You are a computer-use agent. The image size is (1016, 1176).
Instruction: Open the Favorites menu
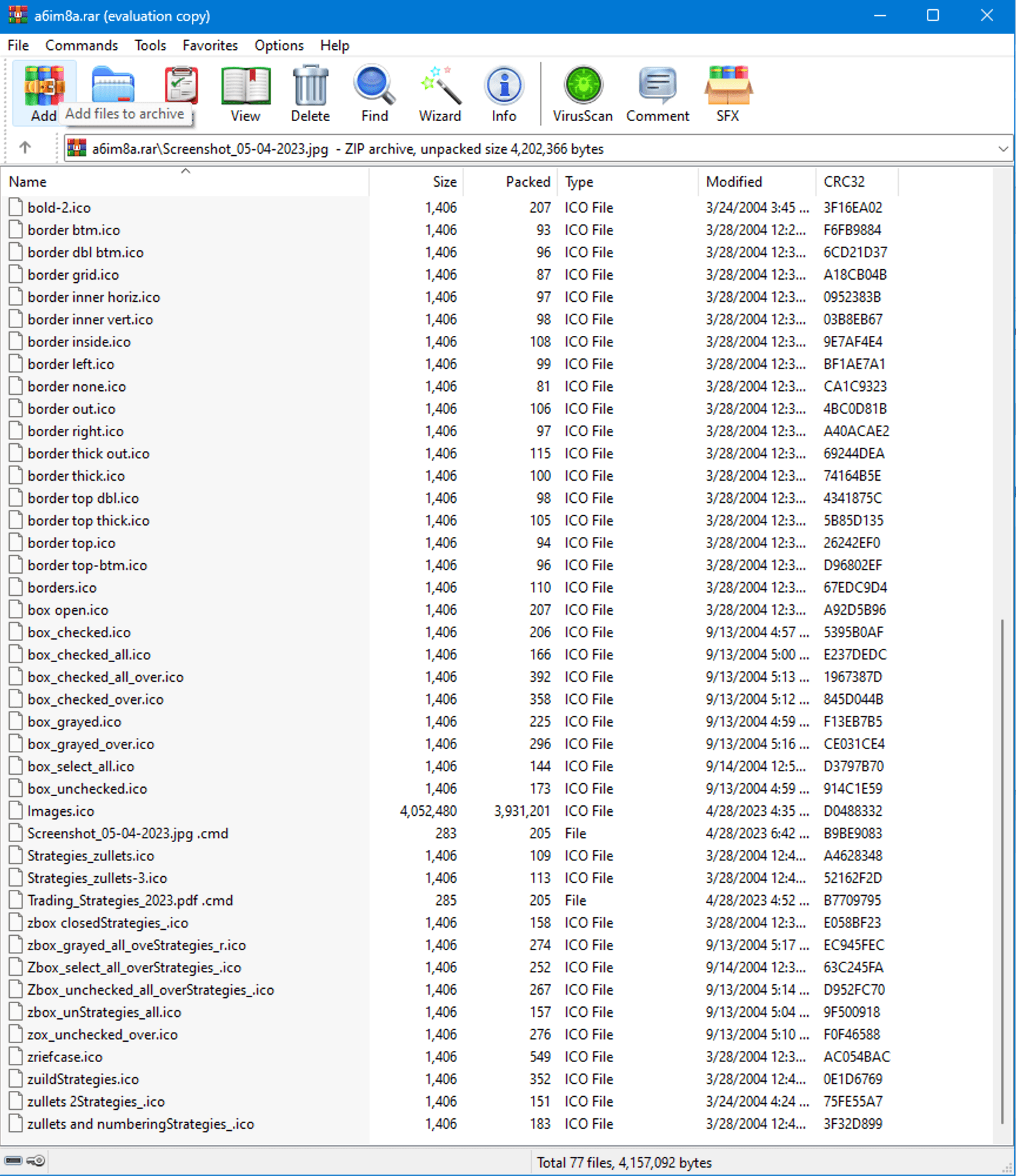coord(209,45)
